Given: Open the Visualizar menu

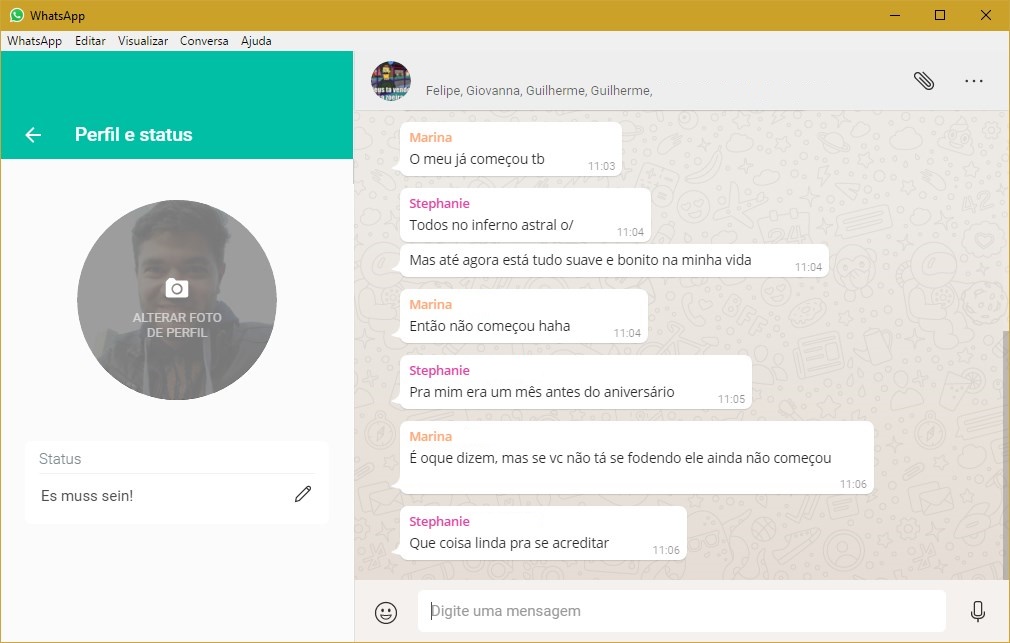Looking at the screenshot, I should (143, 41).
